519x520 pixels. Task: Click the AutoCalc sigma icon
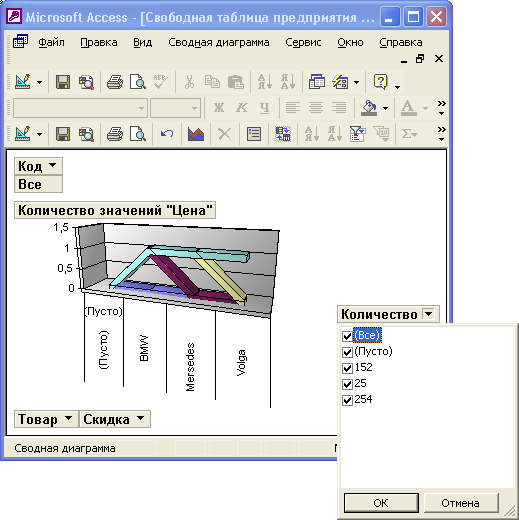[409, 134]
